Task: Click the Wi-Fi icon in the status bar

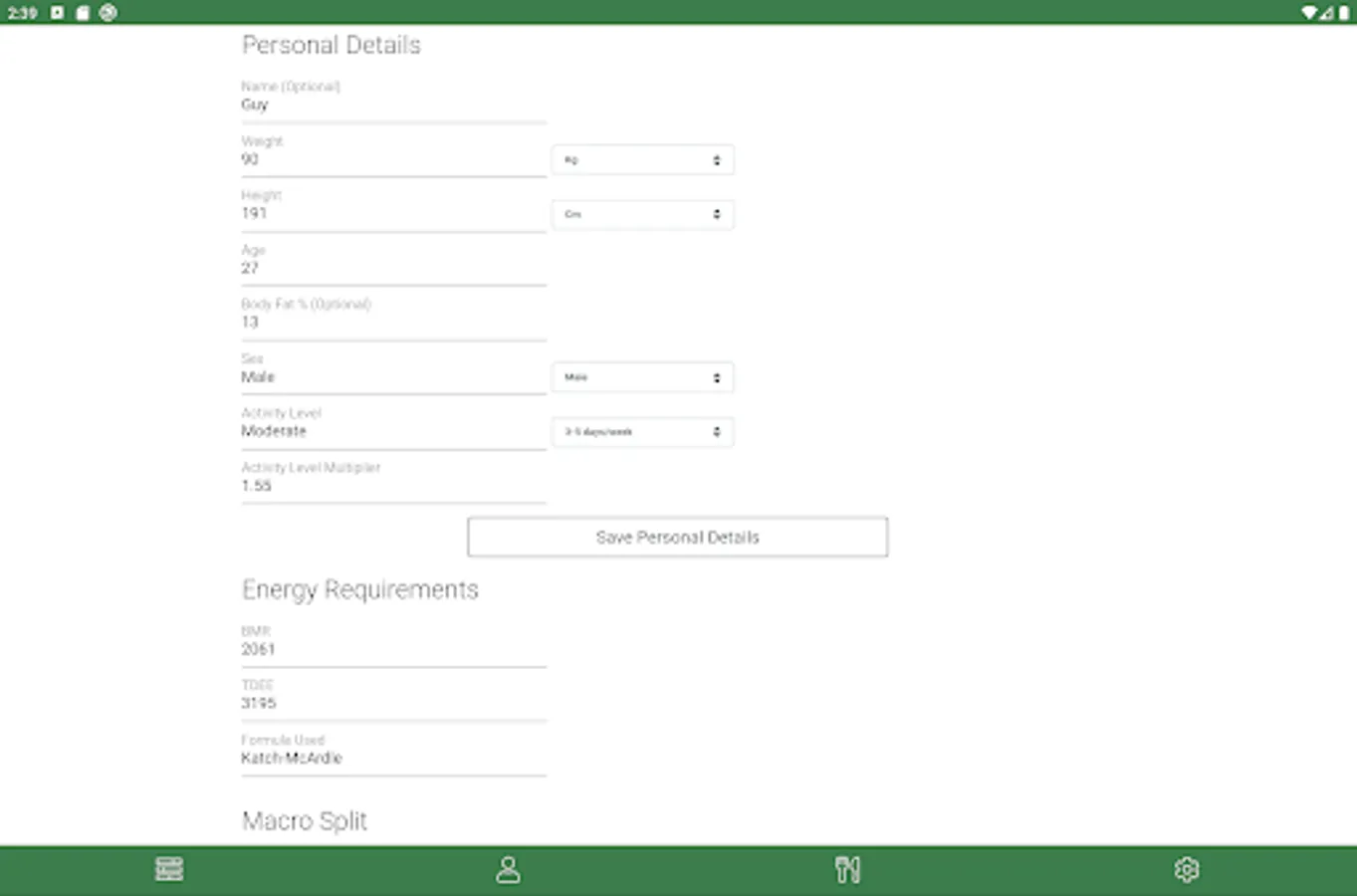Action: click(x=1309, y=12)
